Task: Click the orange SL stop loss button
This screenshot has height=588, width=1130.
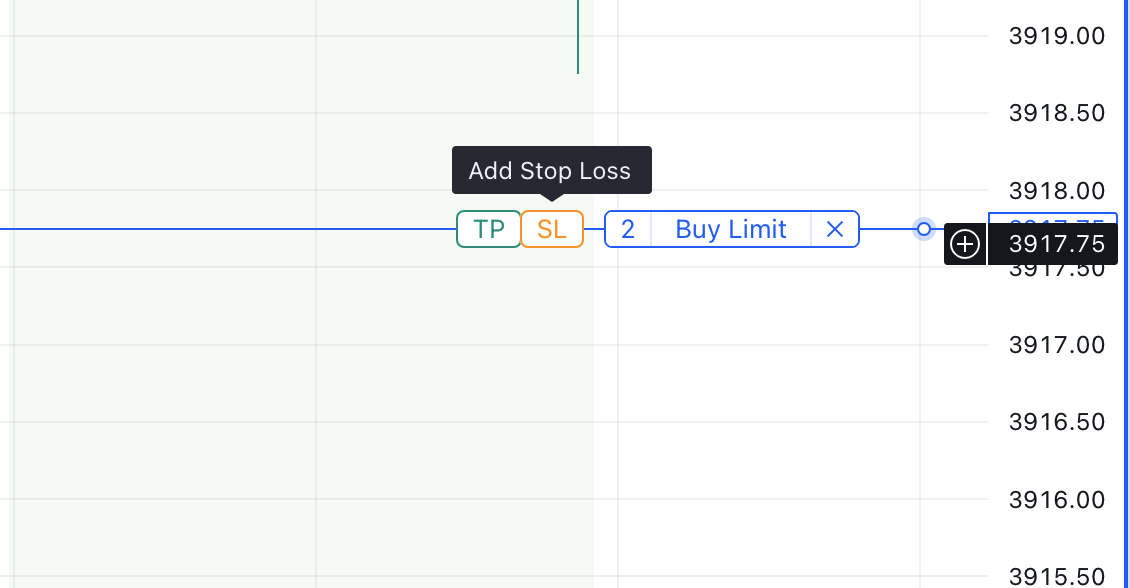Action: coord(552,229)
